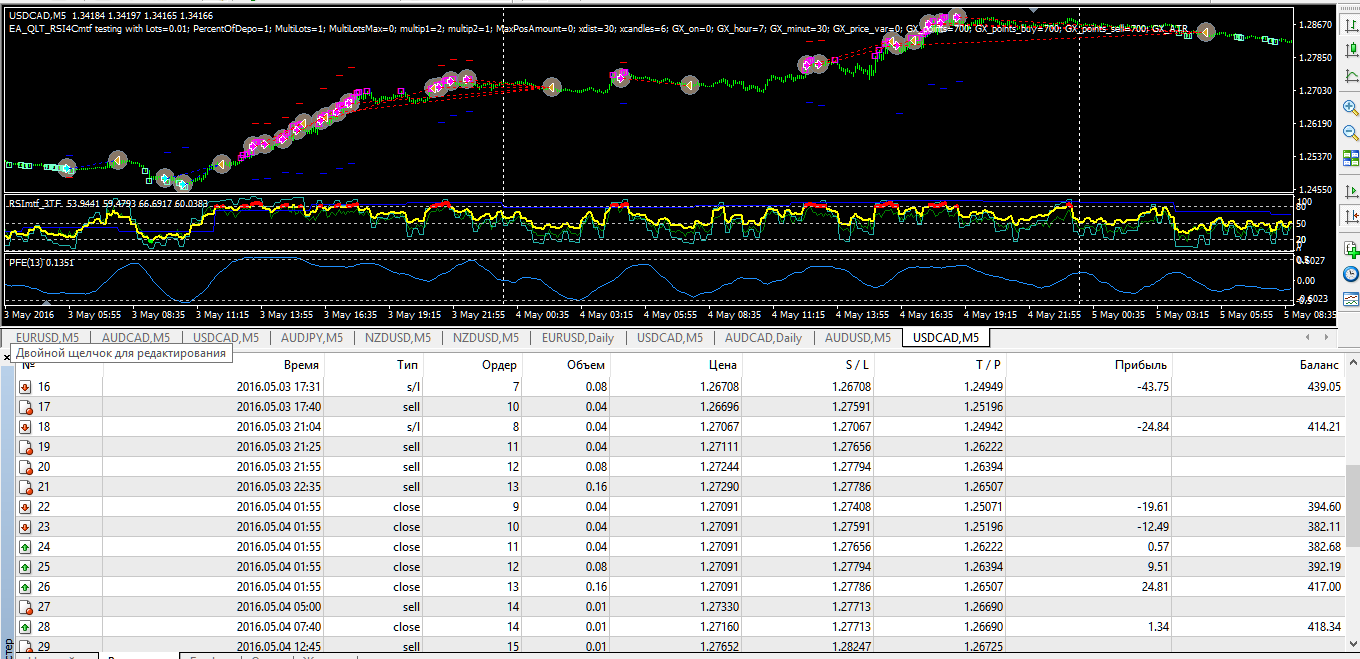
Task: Select price cell 1.27111
Action: (719, 447)
